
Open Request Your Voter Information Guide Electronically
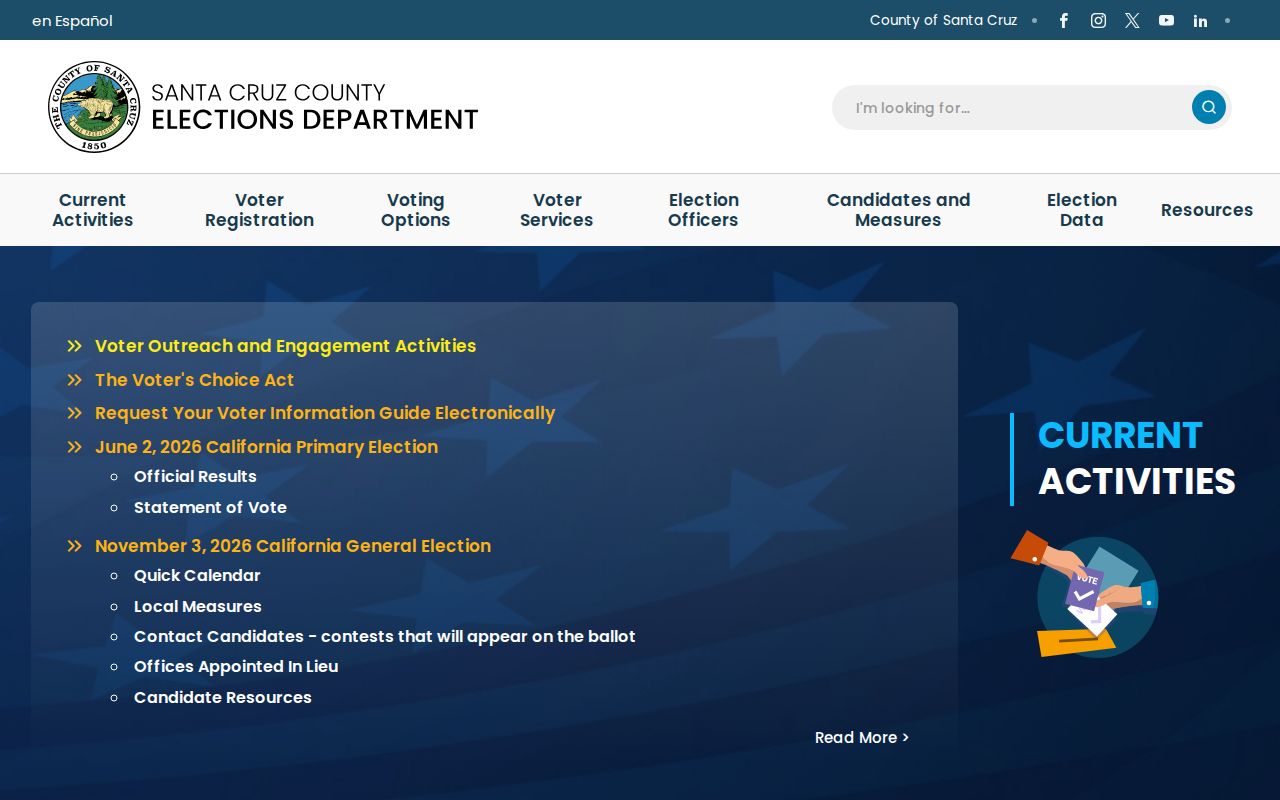pos(324,413)
